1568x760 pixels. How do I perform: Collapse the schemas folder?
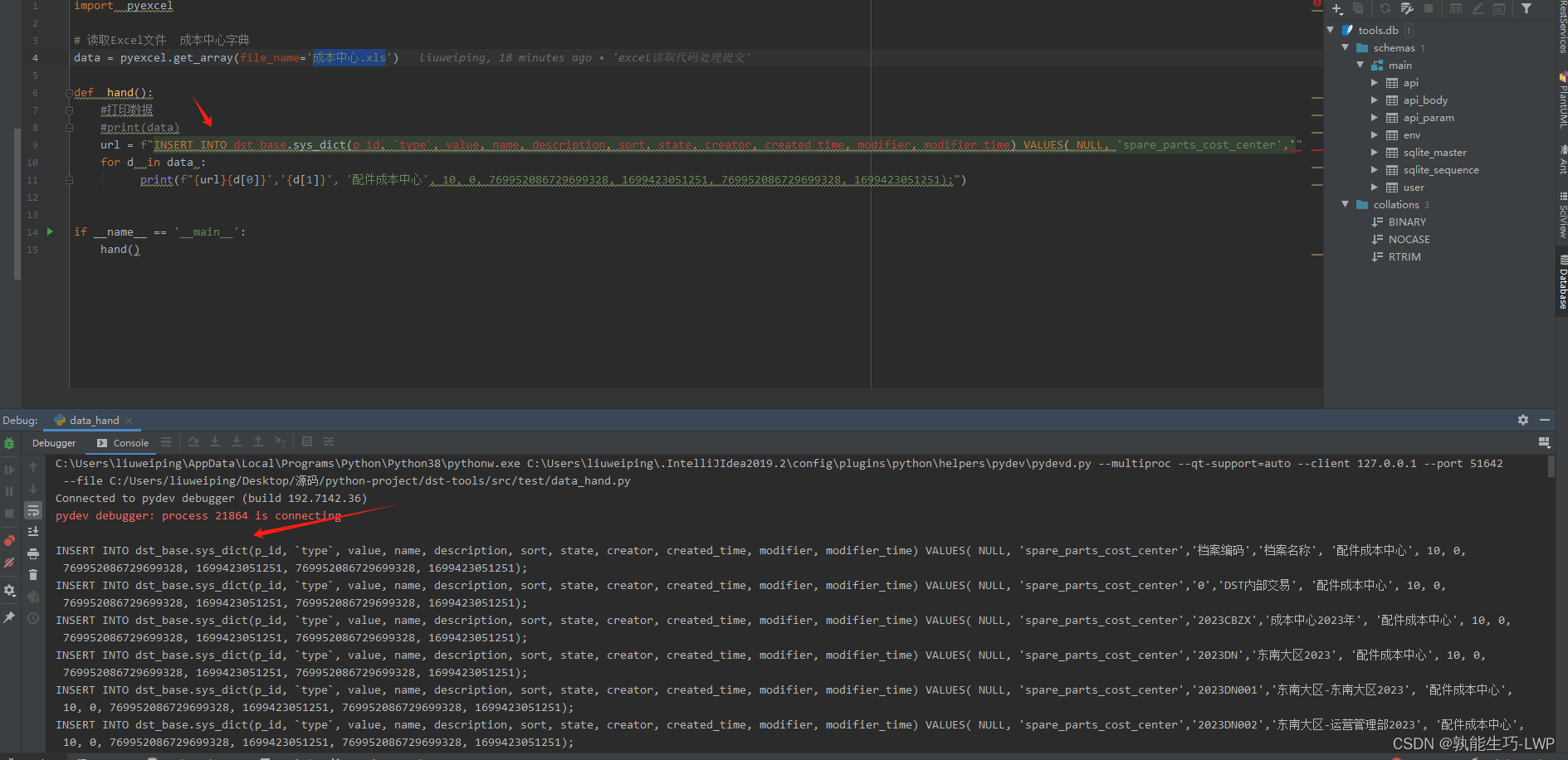click(x=1346, y=47)
